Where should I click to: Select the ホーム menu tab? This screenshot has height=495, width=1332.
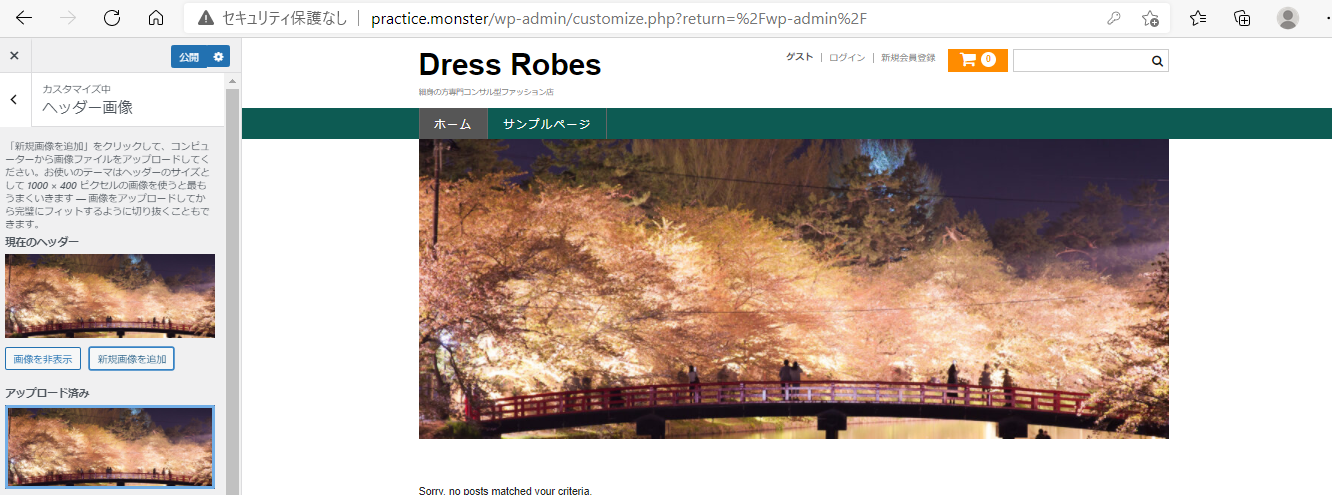point(453,124)
